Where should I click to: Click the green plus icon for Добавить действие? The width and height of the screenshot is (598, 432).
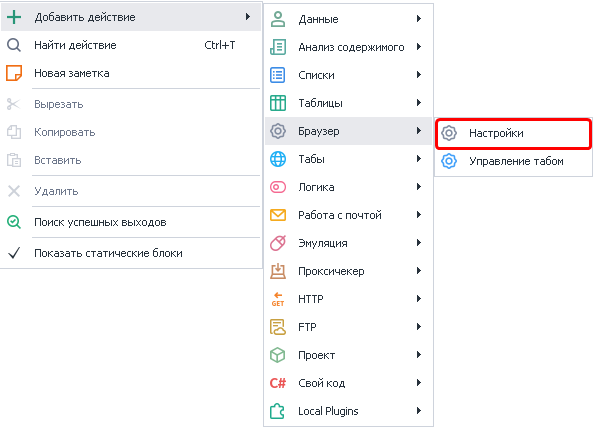[14, 17]
